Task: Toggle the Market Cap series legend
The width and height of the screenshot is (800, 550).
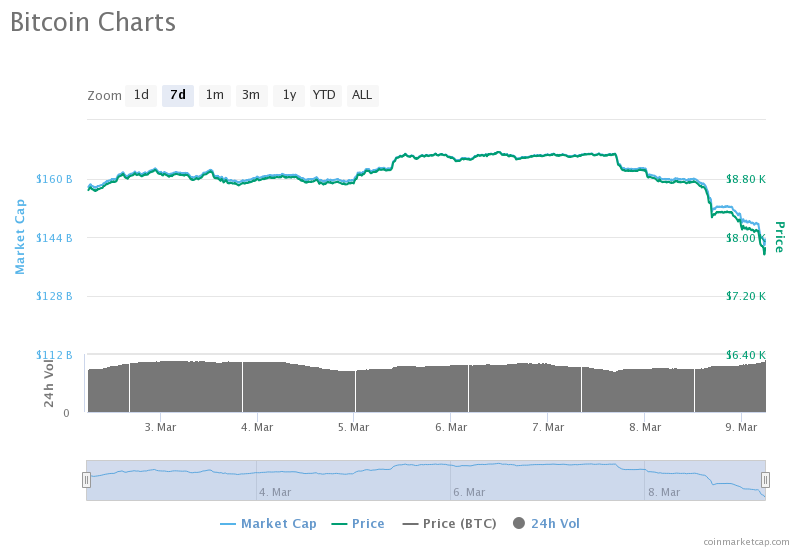Action: 268,524
